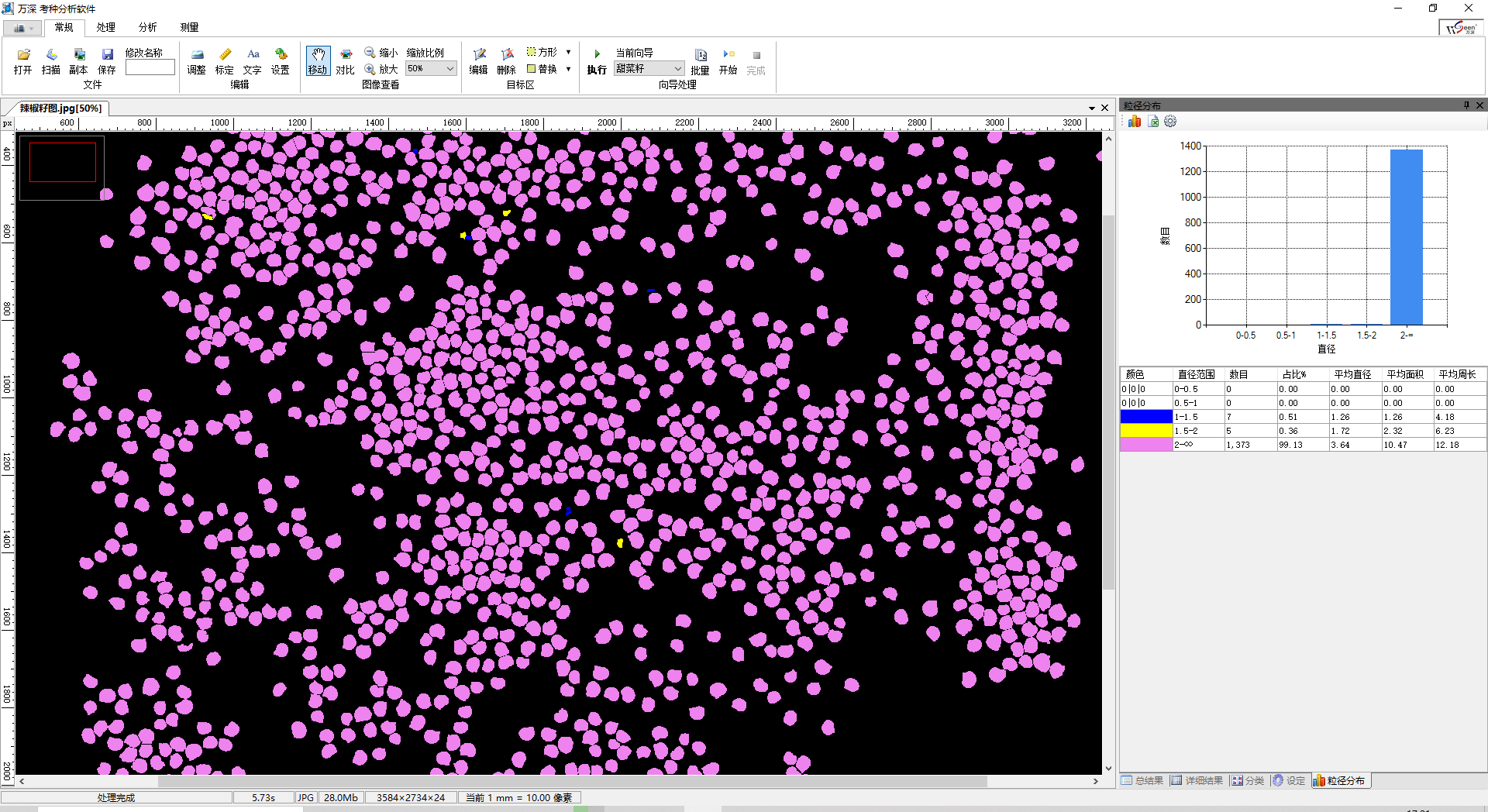
Task: Open the 详细结果 bottom tab
Action: click(1197, 780)
